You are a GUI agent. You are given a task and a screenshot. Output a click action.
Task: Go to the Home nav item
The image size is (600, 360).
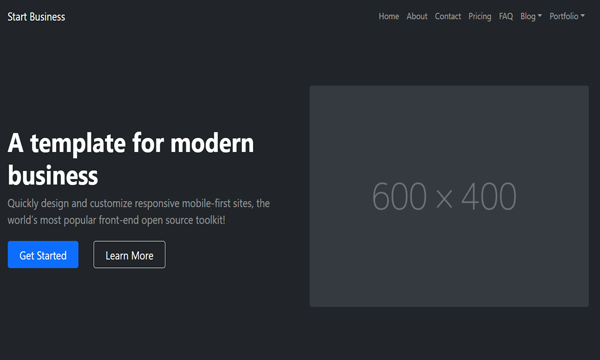pos(389,16)
